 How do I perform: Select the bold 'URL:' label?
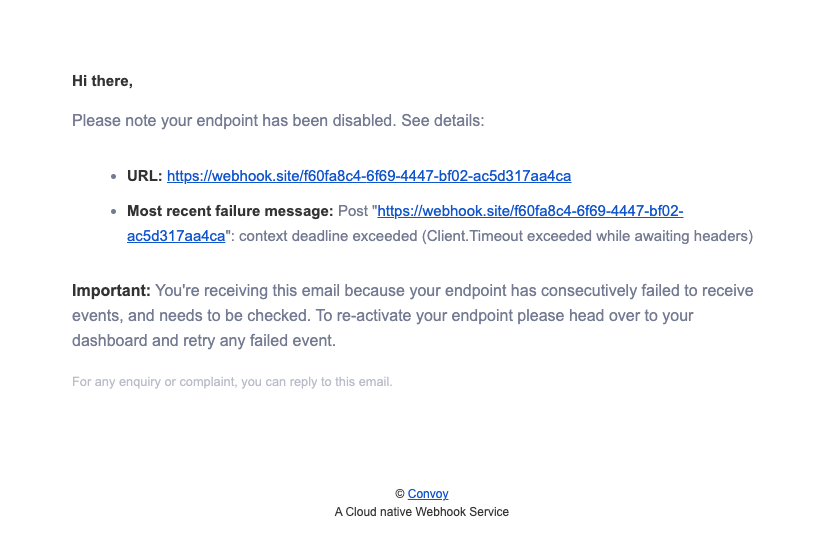pyautogui.click(x=145, y=176)
